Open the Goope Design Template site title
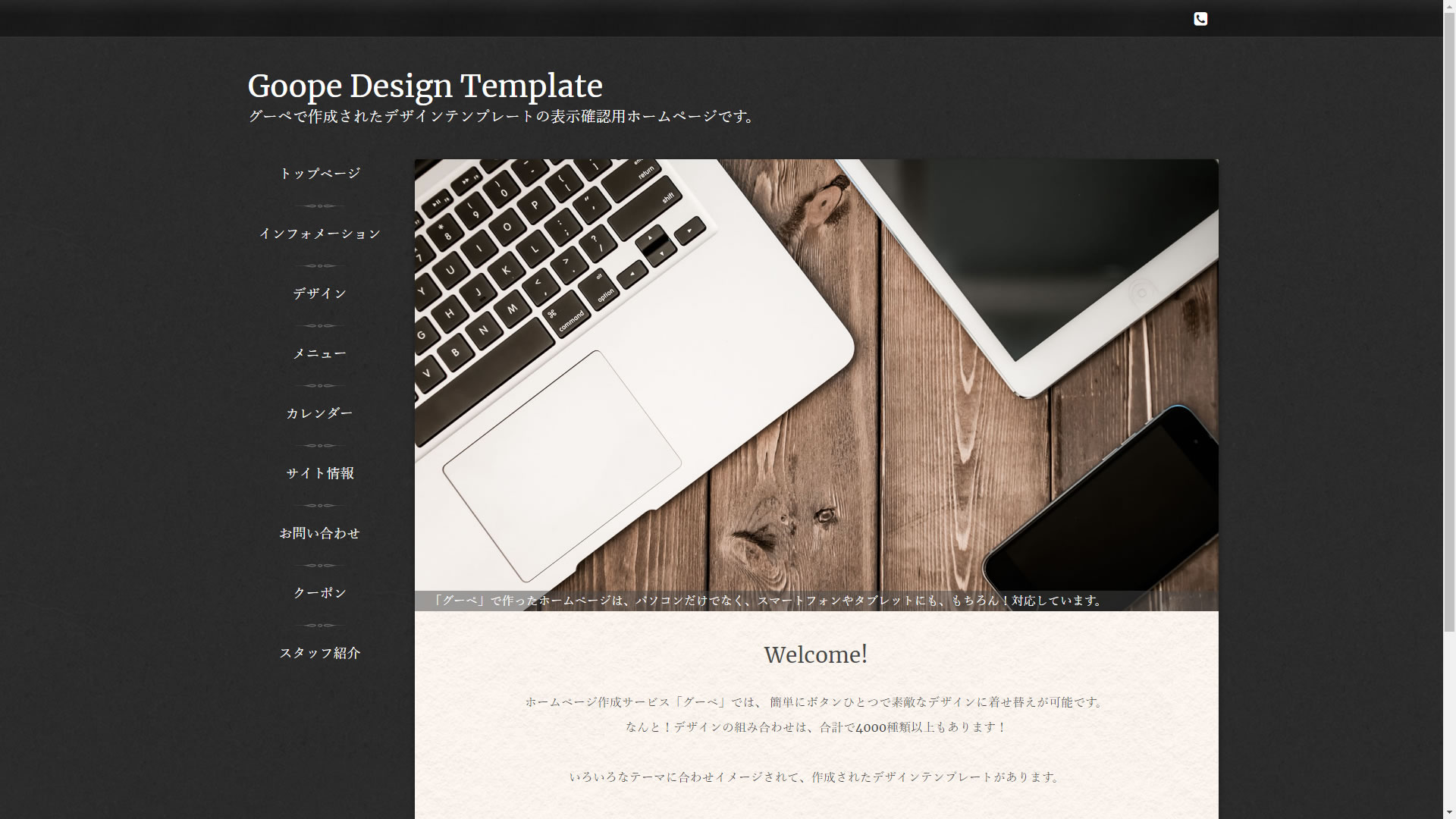 (425, 86)
